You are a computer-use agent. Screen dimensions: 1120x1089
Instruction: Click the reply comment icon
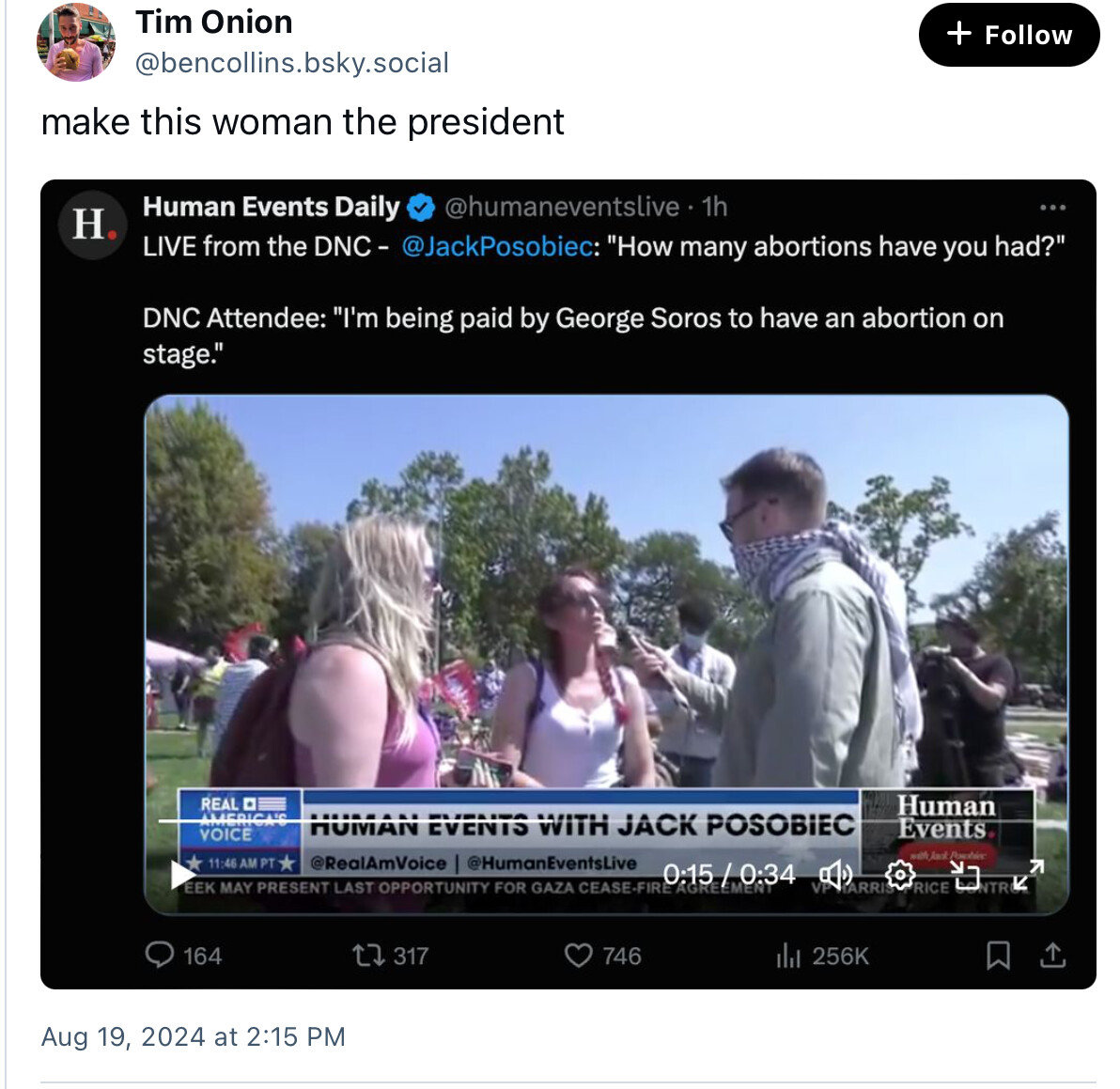pos(160,956)
